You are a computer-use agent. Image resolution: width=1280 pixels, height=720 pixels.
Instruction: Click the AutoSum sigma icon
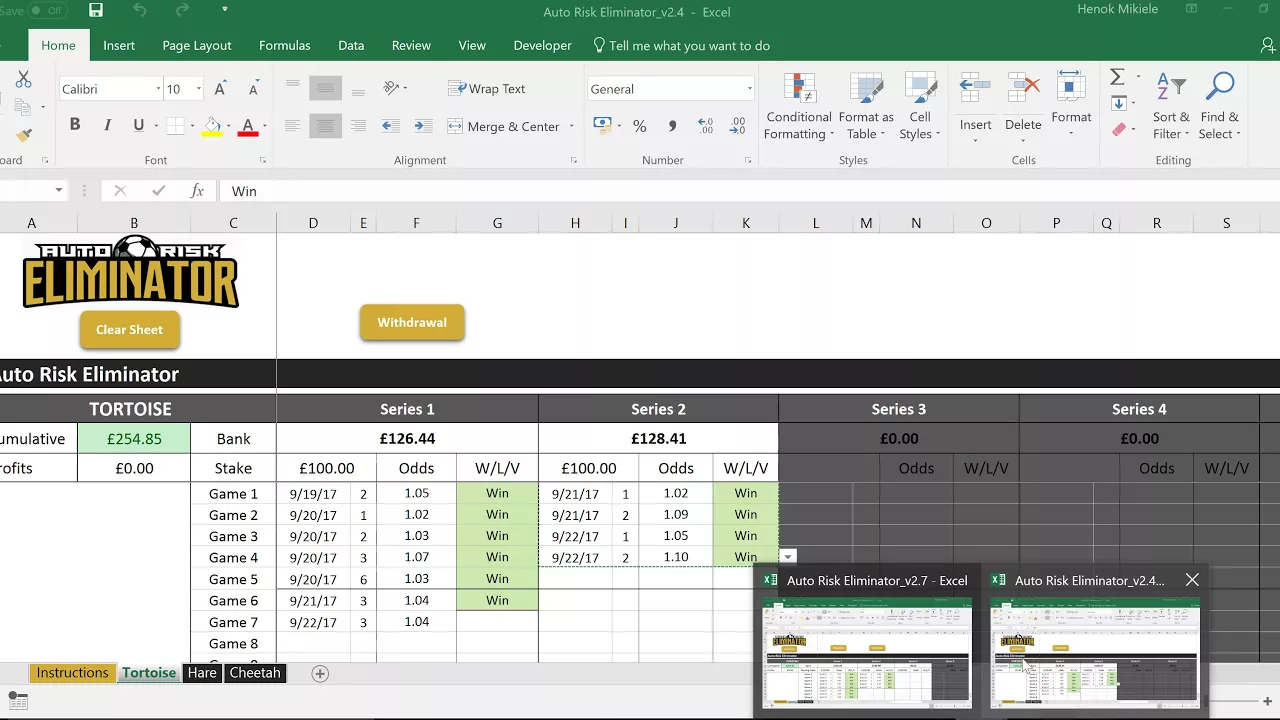(x=1117, y=77)
